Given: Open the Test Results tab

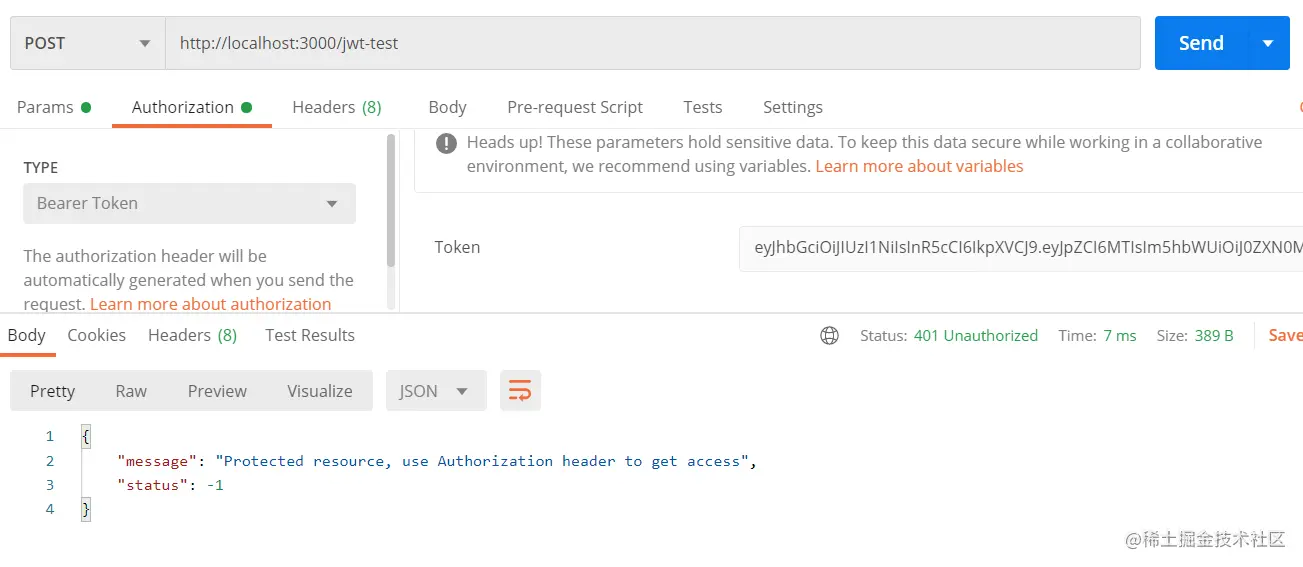Looking at the screenshot, I should click(x=309, y=335).
